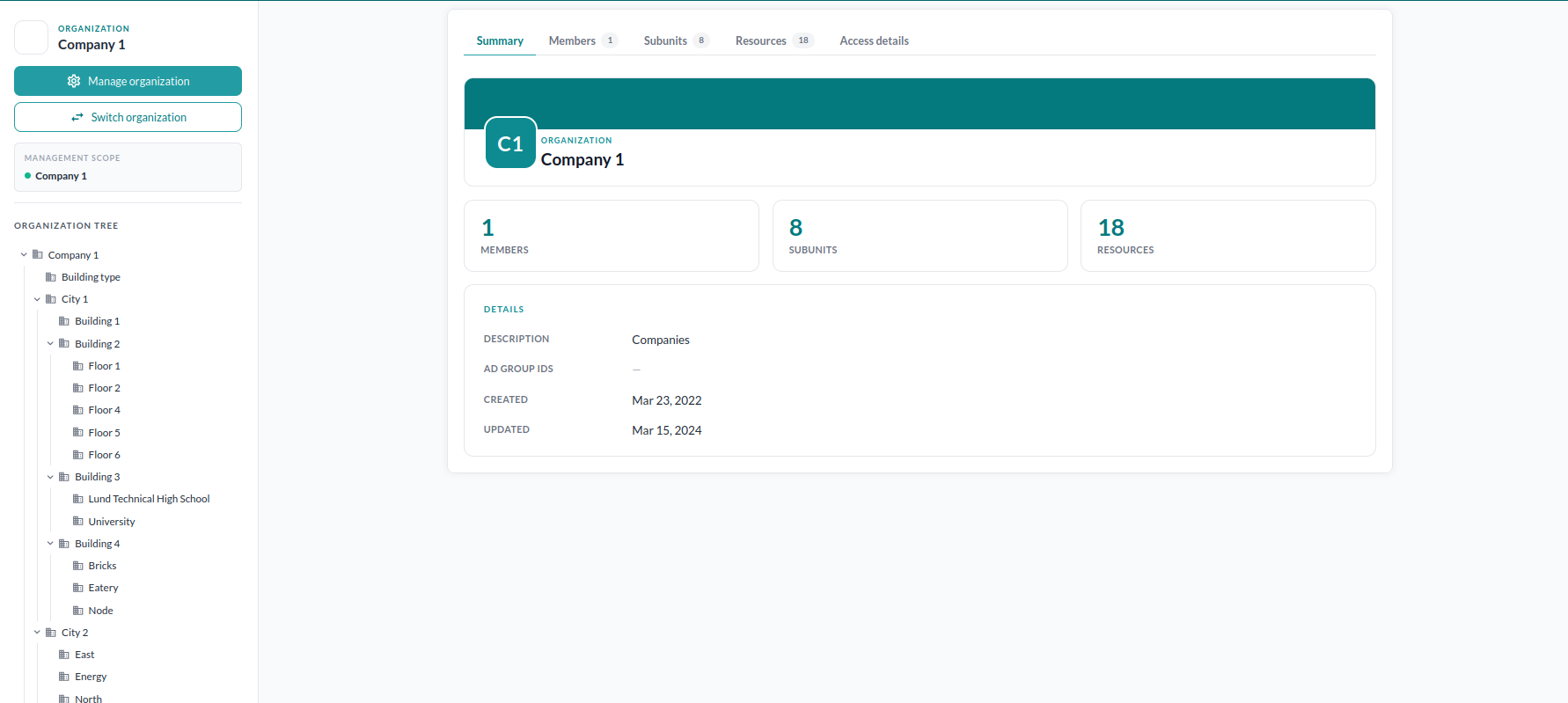Viewport: 1568px width, 703px height.
Task: Click the icon beside Energy
Action: tap(64, 677)
